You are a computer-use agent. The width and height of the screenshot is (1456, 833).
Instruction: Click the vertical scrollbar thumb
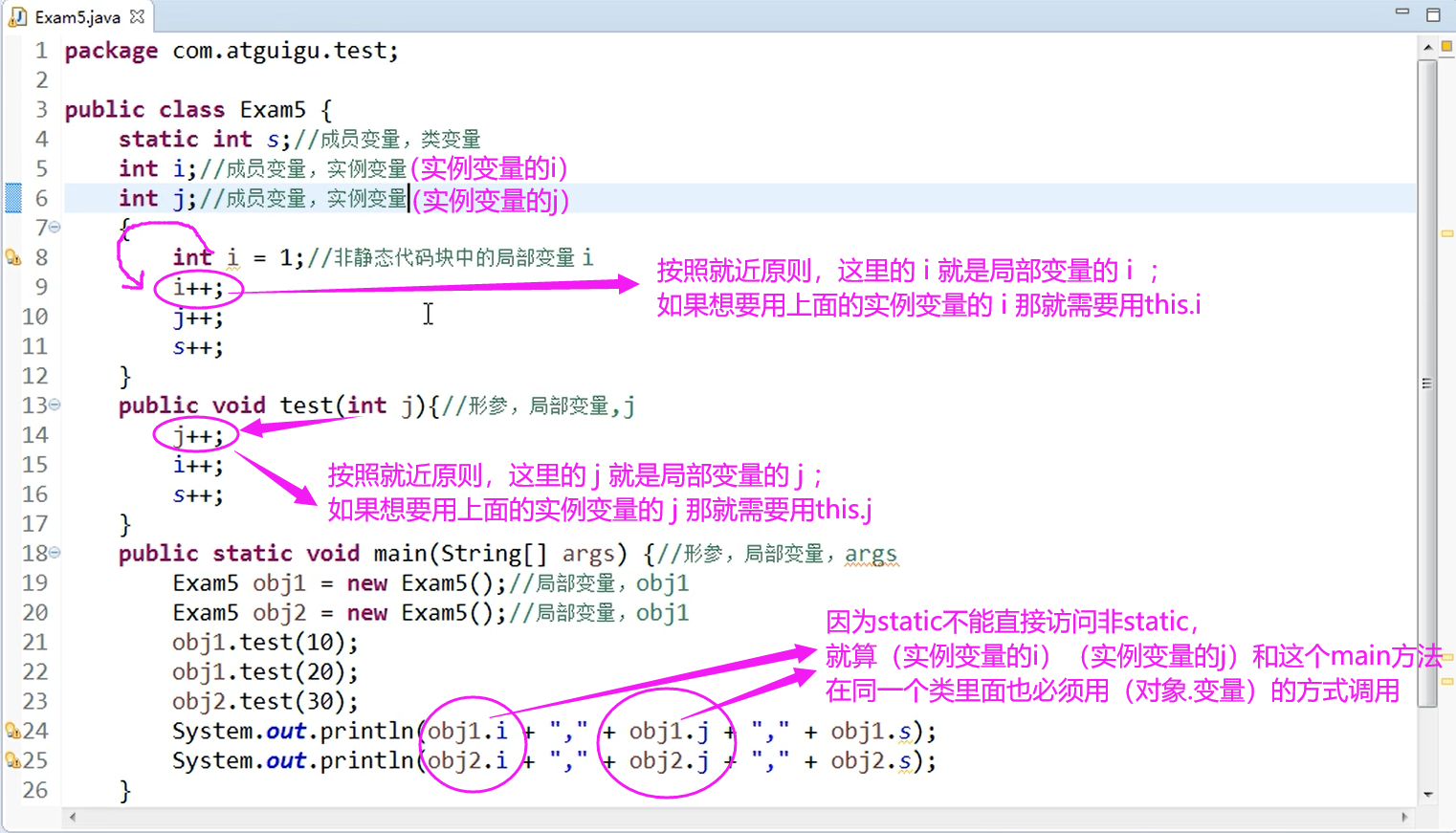pos(1427,383)
